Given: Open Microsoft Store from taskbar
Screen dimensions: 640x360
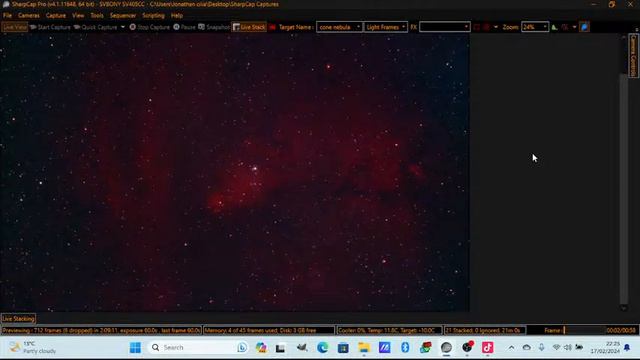Looking at the screenshot, I should (343, 347).
